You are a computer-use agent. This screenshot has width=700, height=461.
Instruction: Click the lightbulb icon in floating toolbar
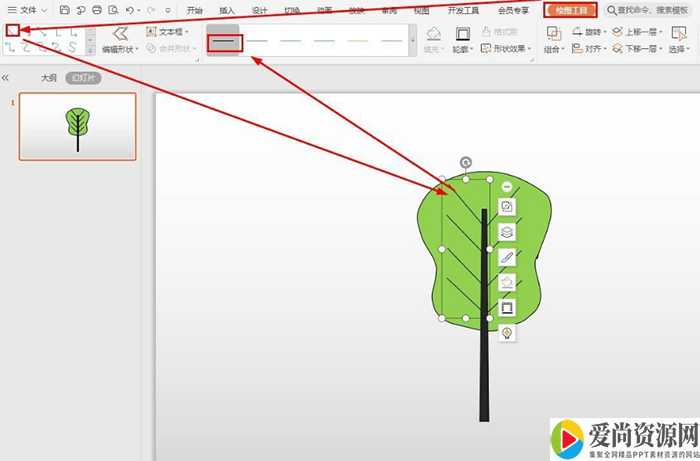(507, 333)
